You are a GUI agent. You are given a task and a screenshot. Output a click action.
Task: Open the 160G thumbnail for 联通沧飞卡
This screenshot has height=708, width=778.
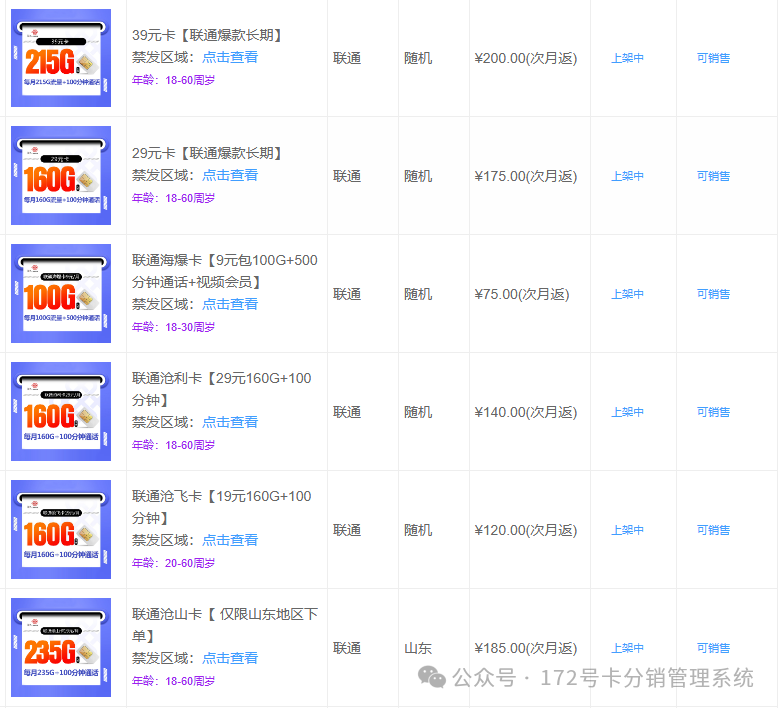click(61, 529)
